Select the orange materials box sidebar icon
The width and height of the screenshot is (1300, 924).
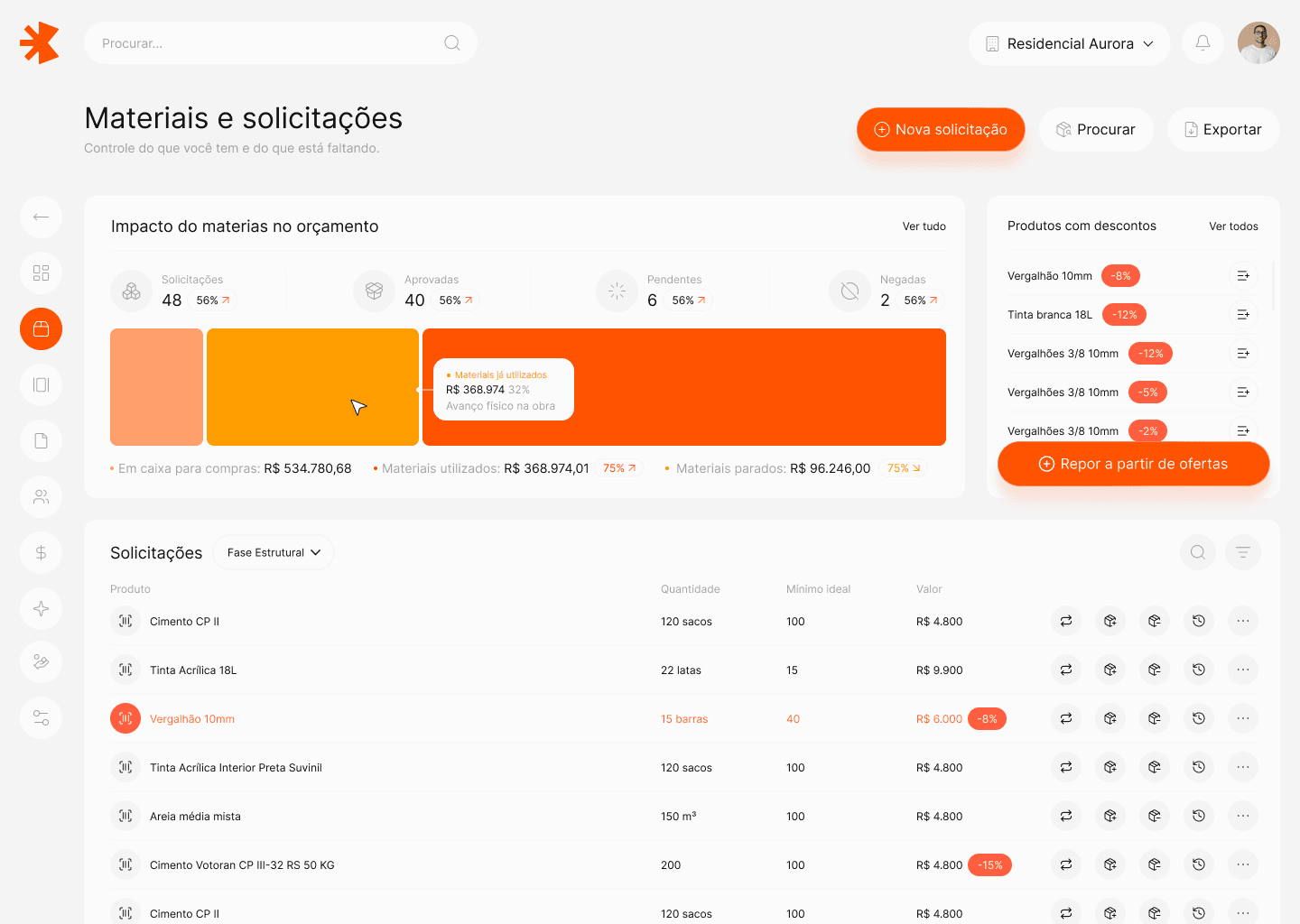41,328
